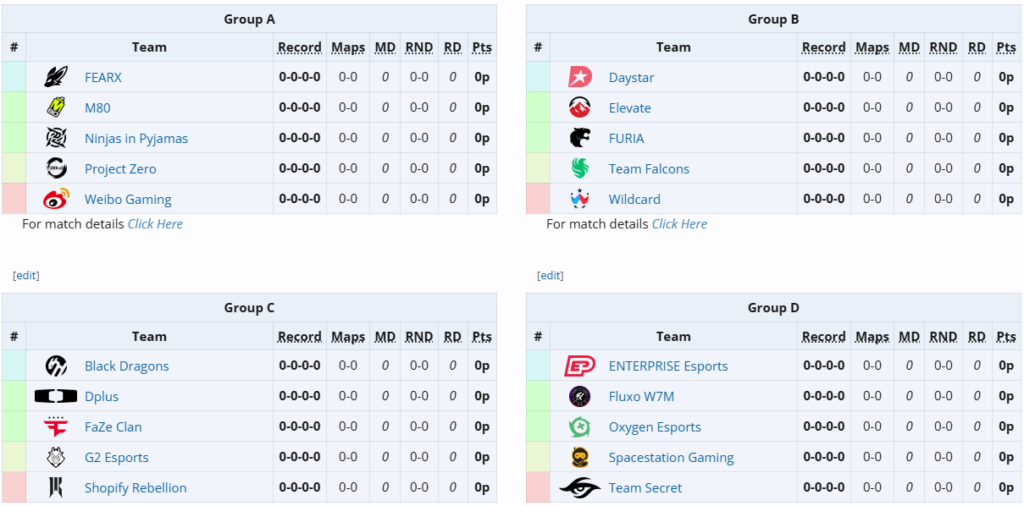Open Group A match details Click Here

tap(155, 224)
